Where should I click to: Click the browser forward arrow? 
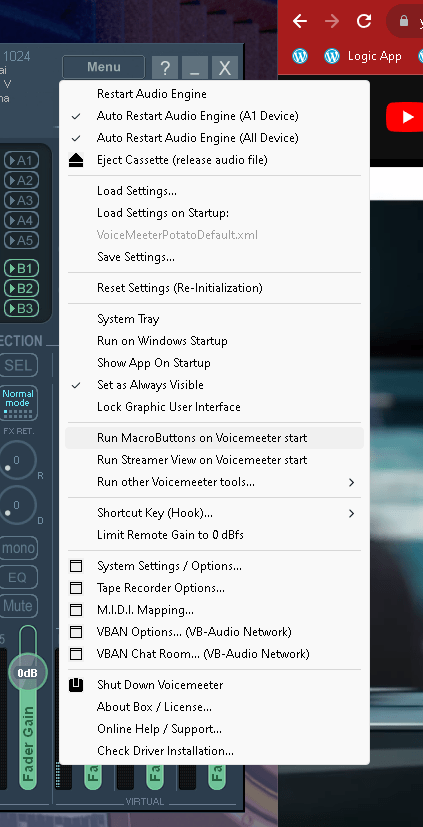[332, 21]
